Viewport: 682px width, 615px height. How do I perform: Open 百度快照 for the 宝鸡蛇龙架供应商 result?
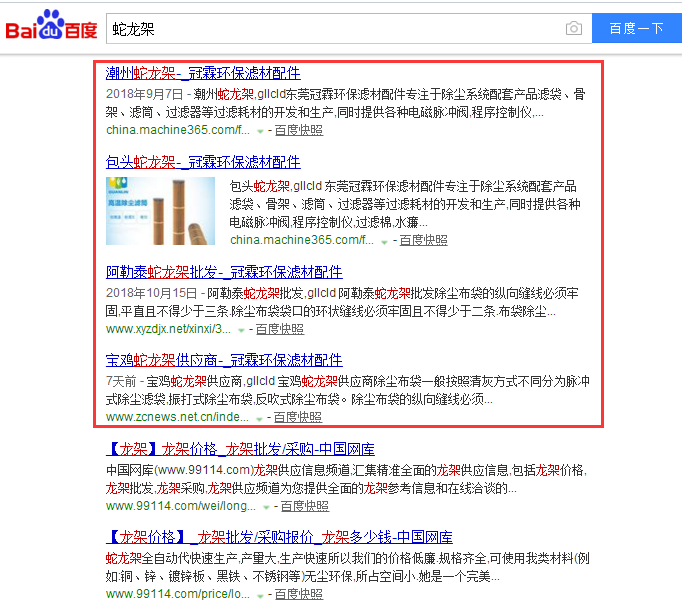click(x=298, y=417)
